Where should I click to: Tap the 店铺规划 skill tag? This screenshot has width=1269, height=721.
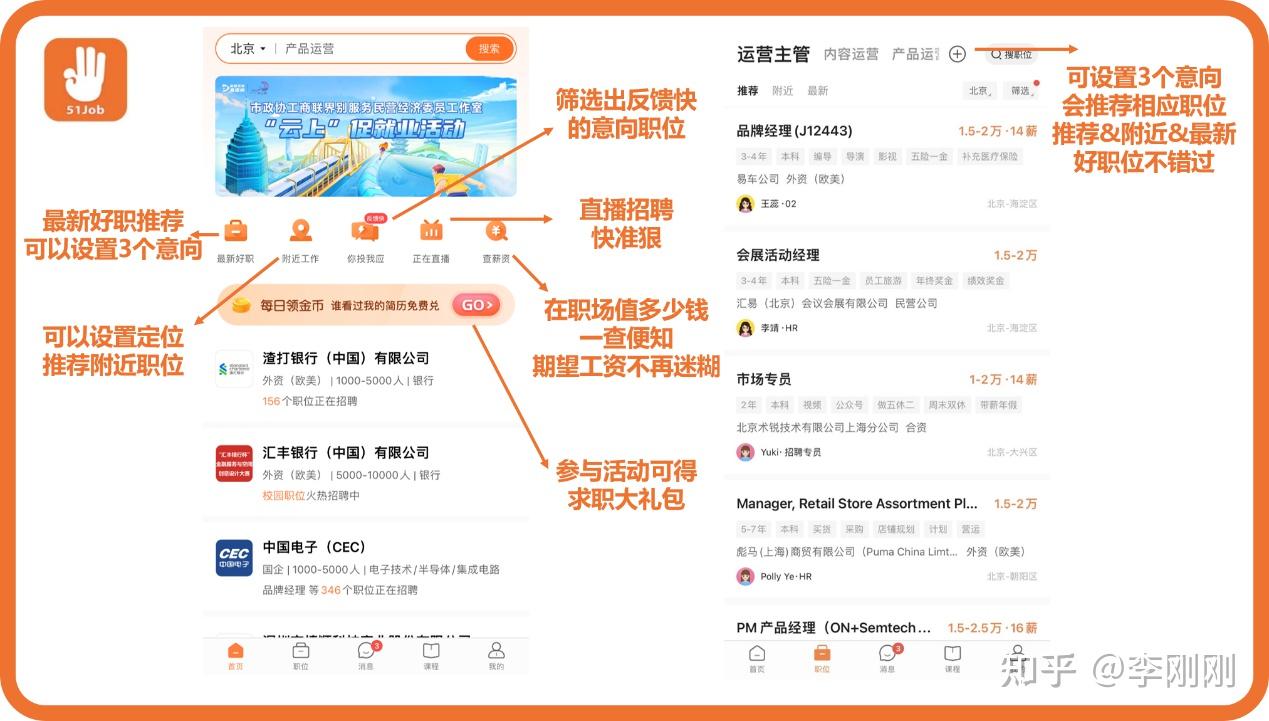(896, 529)
